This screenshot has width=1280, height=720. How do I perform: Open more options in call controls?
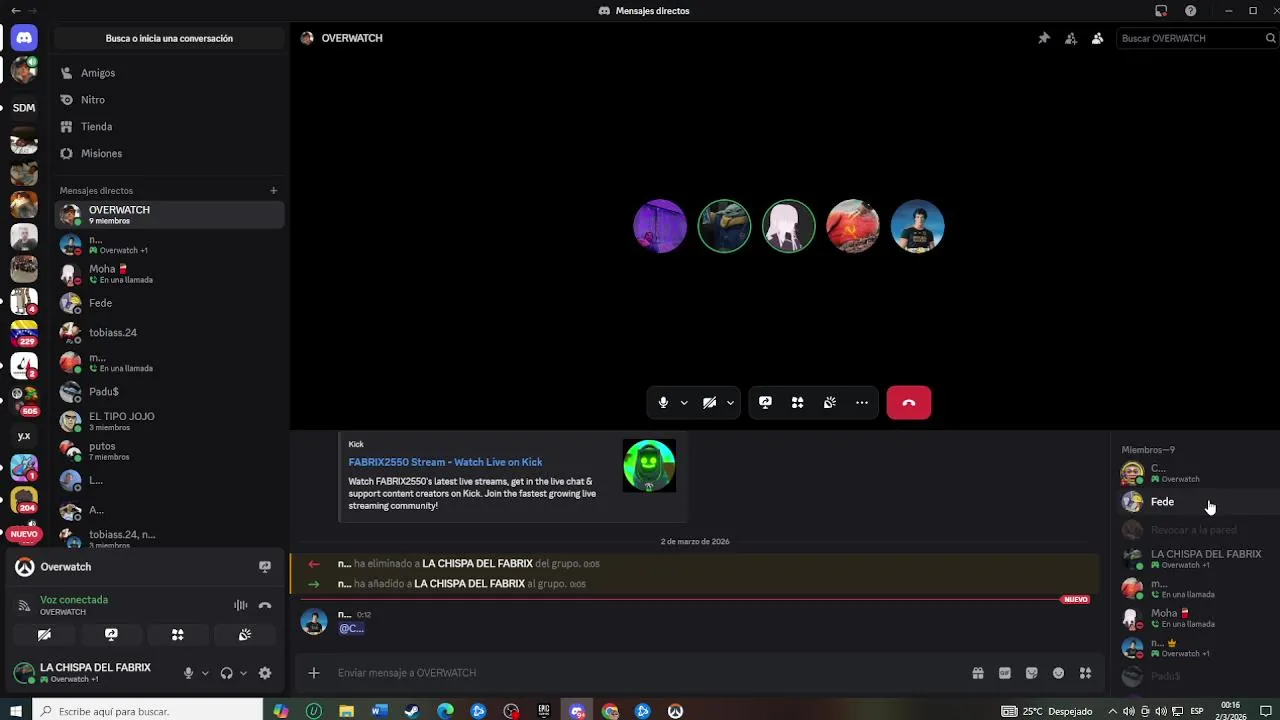click(x=862, y=402)
